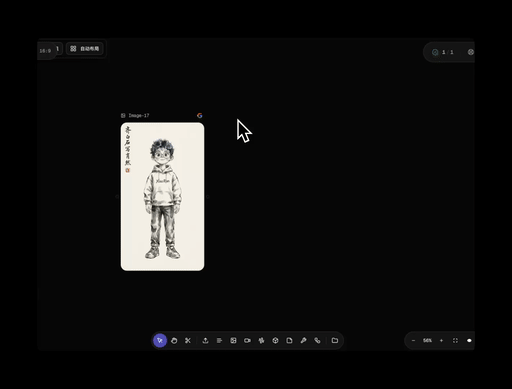Viewport: 512px width, 389px height.
Task: Click the circular status icon beside 1/1
Action: 435,52
